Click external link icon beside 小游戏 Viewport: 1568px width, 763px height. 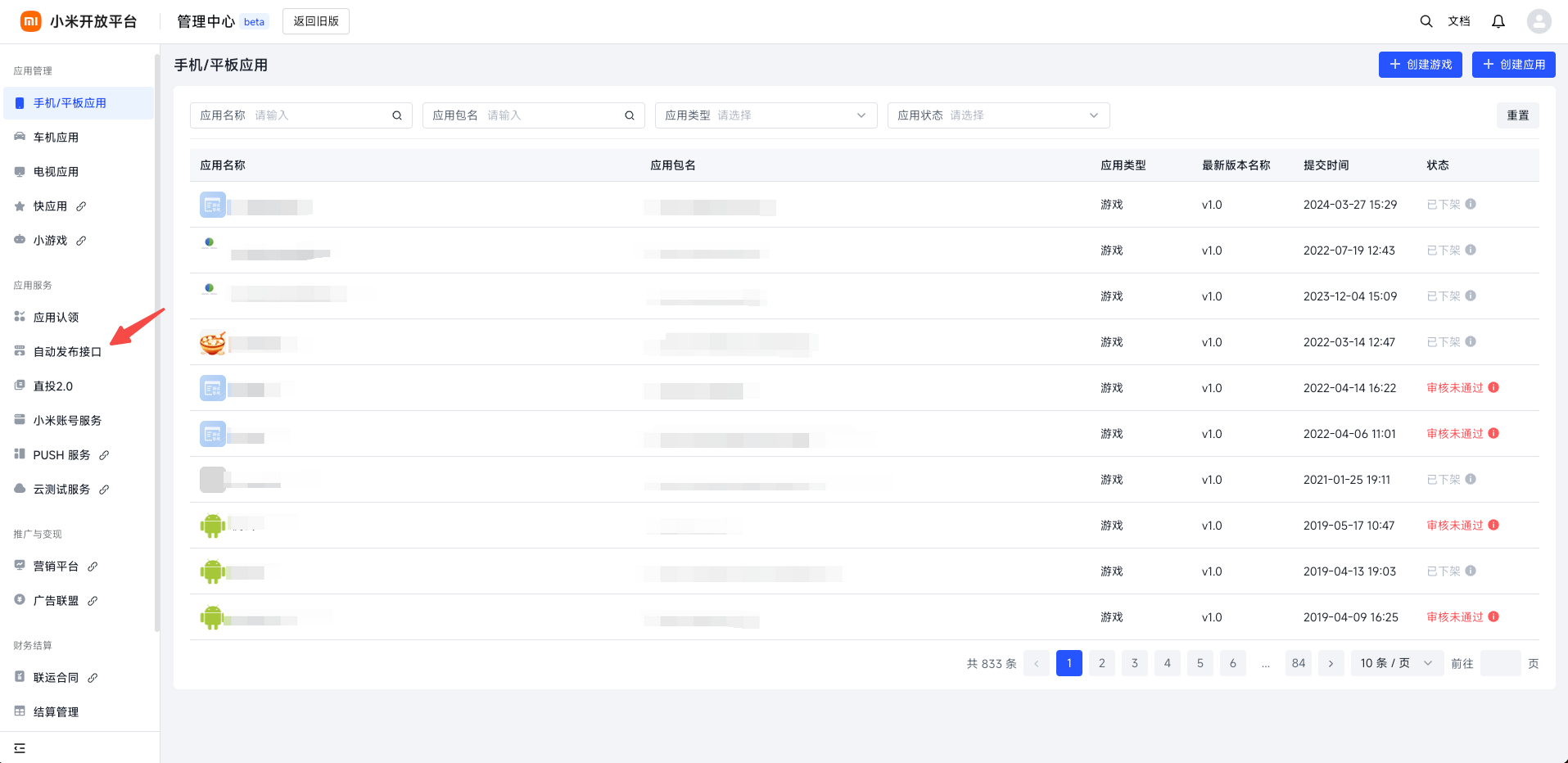tap(81, 241)
